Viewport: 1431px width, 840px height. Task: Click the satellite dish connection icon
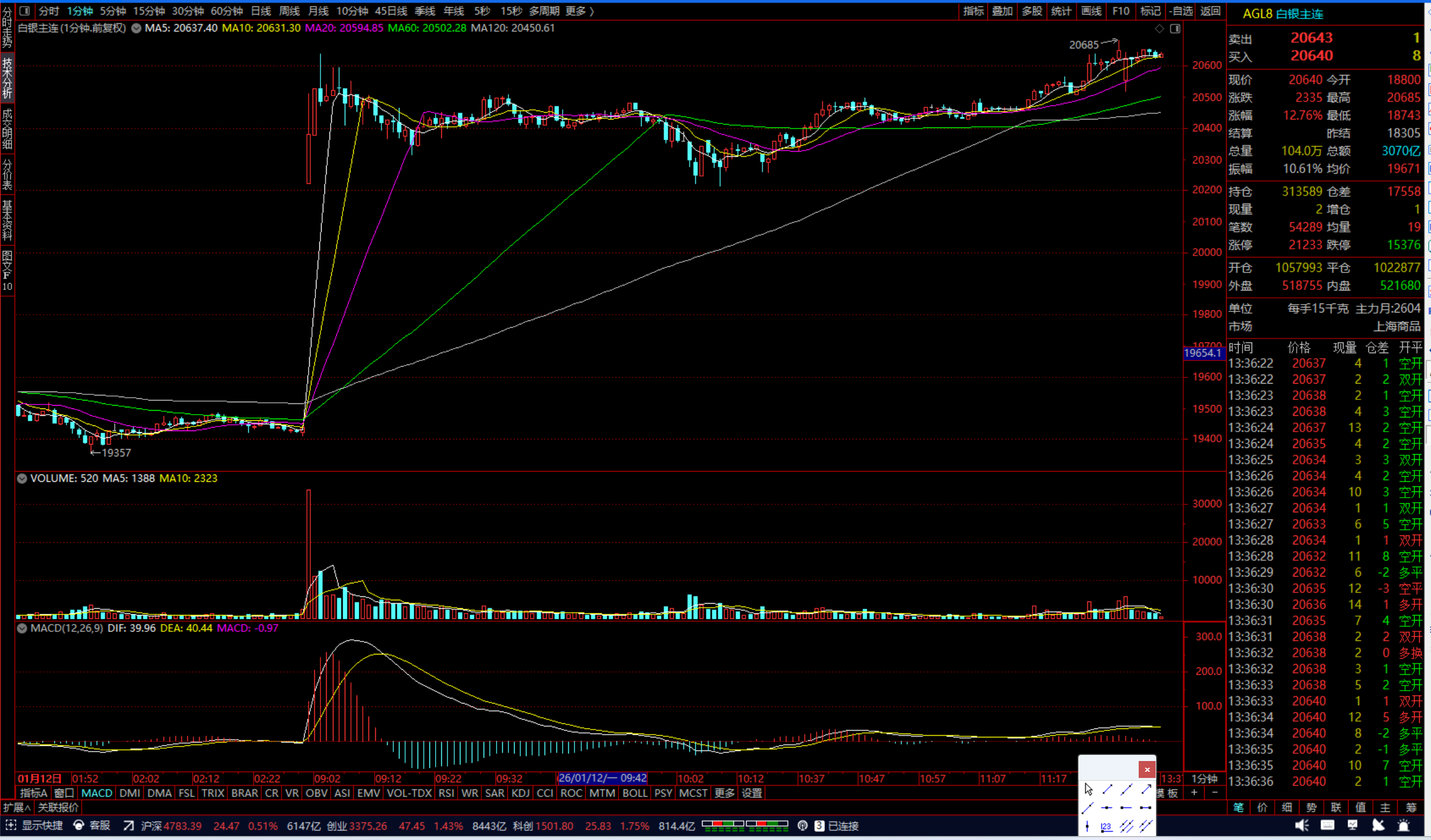1378,826
